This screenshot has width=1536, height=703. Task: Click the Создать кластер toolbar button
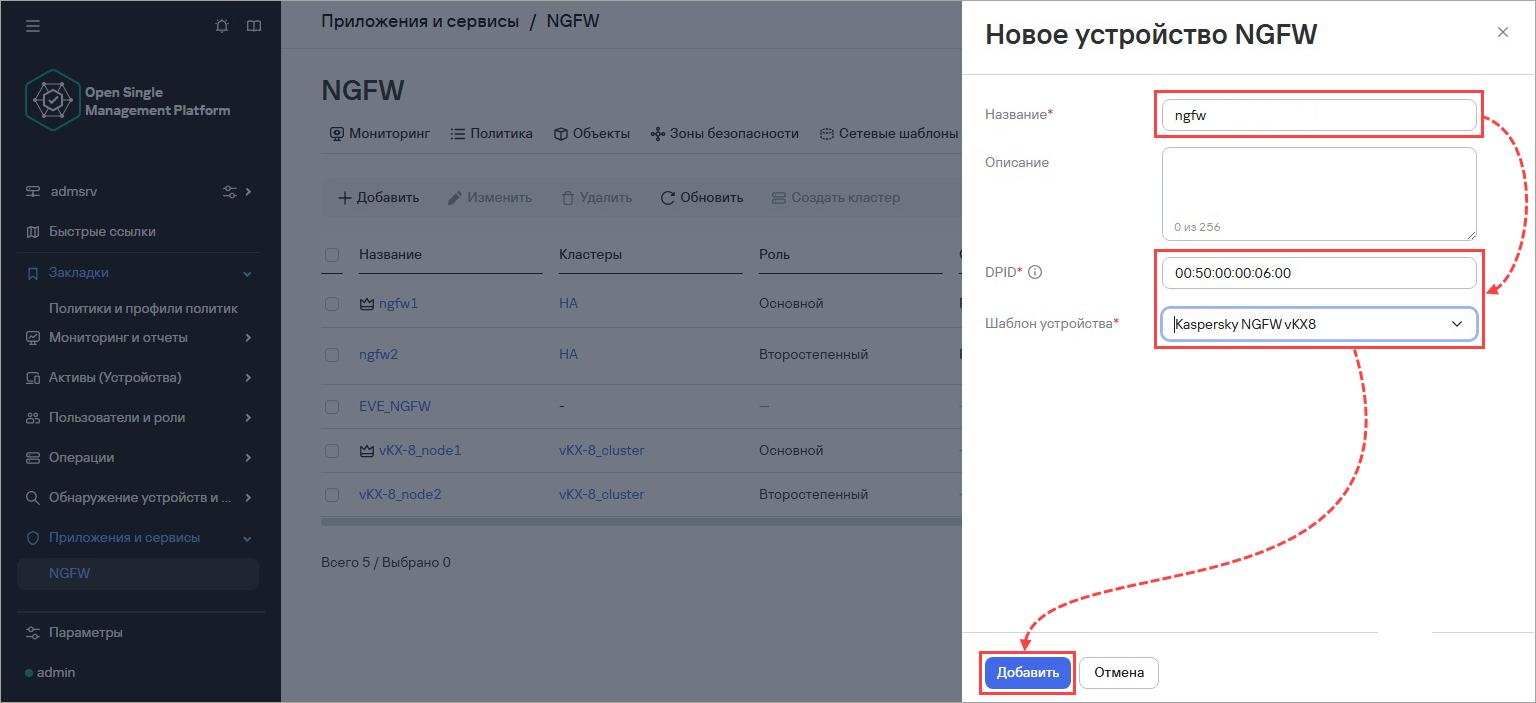836,198
